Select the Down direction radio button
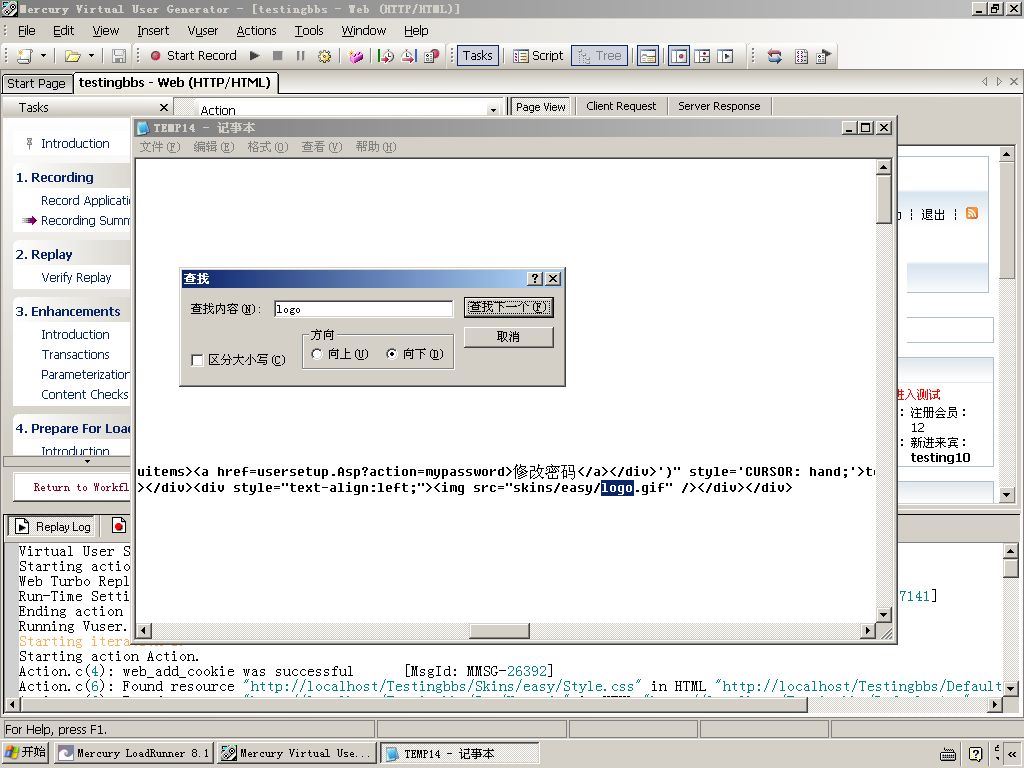This screenshot has width=1024, height=768. (391, 354)
